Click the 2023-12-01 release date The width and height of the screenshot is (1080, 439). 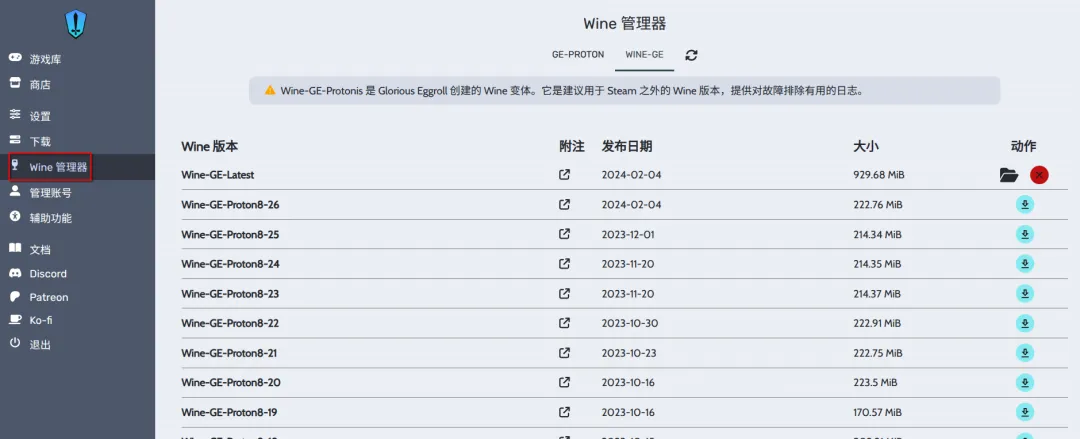click(x=628, y=234)
